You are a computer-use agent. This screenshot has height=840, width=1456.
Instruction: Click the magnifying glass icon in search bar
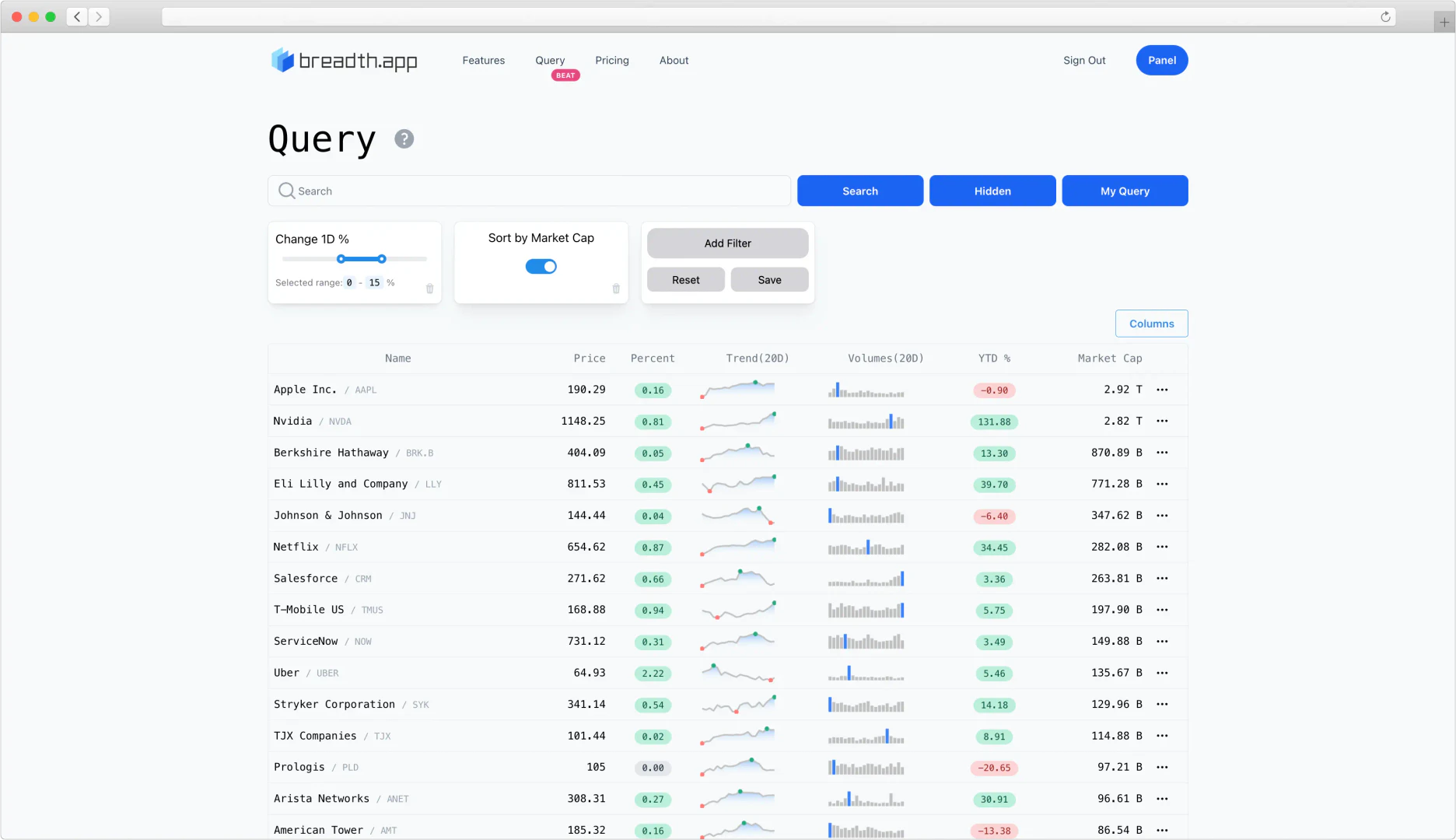[286, 191]
